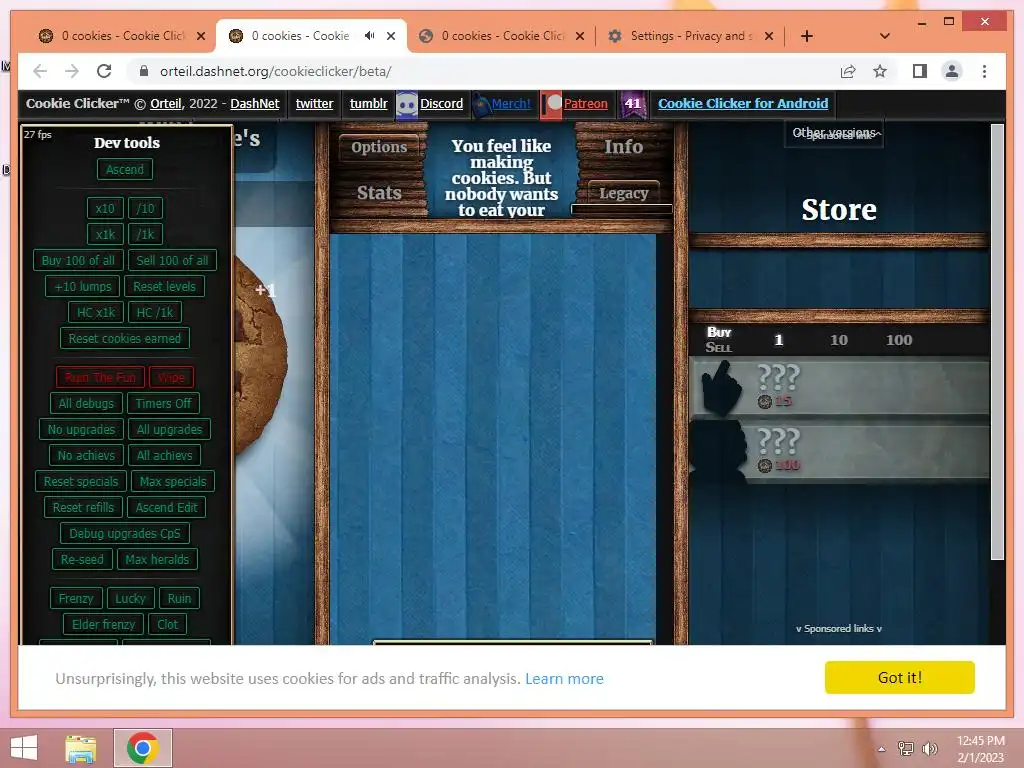
Task: Trigger the Clot effect
Action: (x=167, y=624)
